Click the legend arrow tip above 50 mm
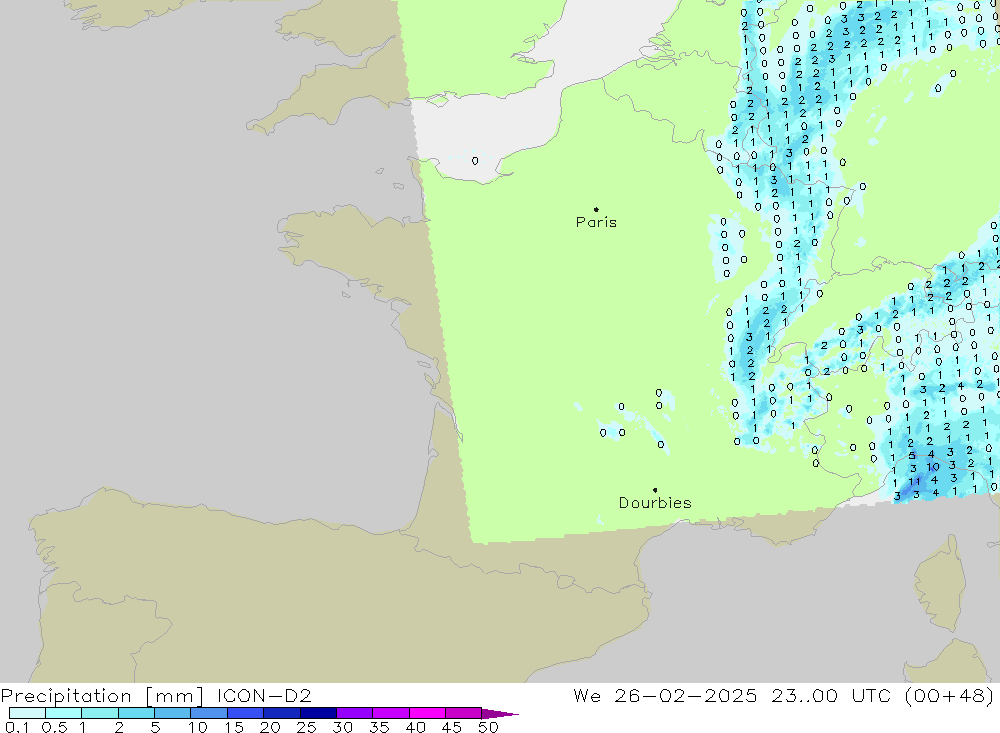The width and height of the screenshot is (1000, 733). click(x=501, y=713)
